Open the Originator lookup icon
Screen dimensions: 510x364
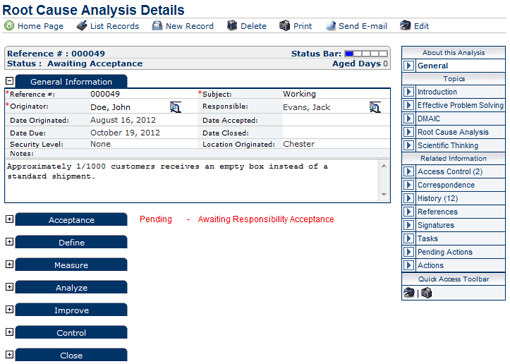pyautogui.click(x=175, y=107)
